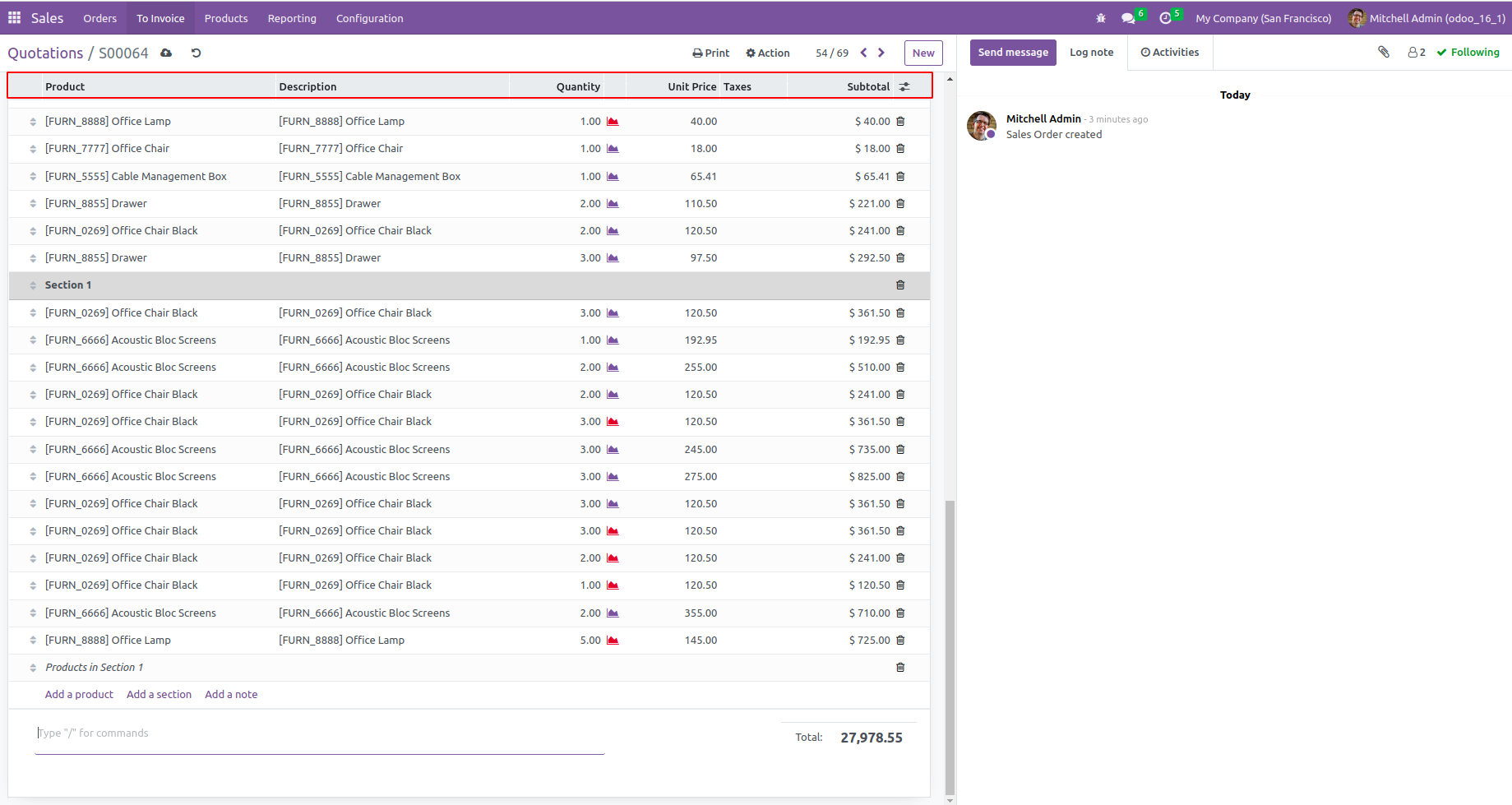Click the terms and conditions text field
Screen dimensions: 1512x805
[319, 733]
